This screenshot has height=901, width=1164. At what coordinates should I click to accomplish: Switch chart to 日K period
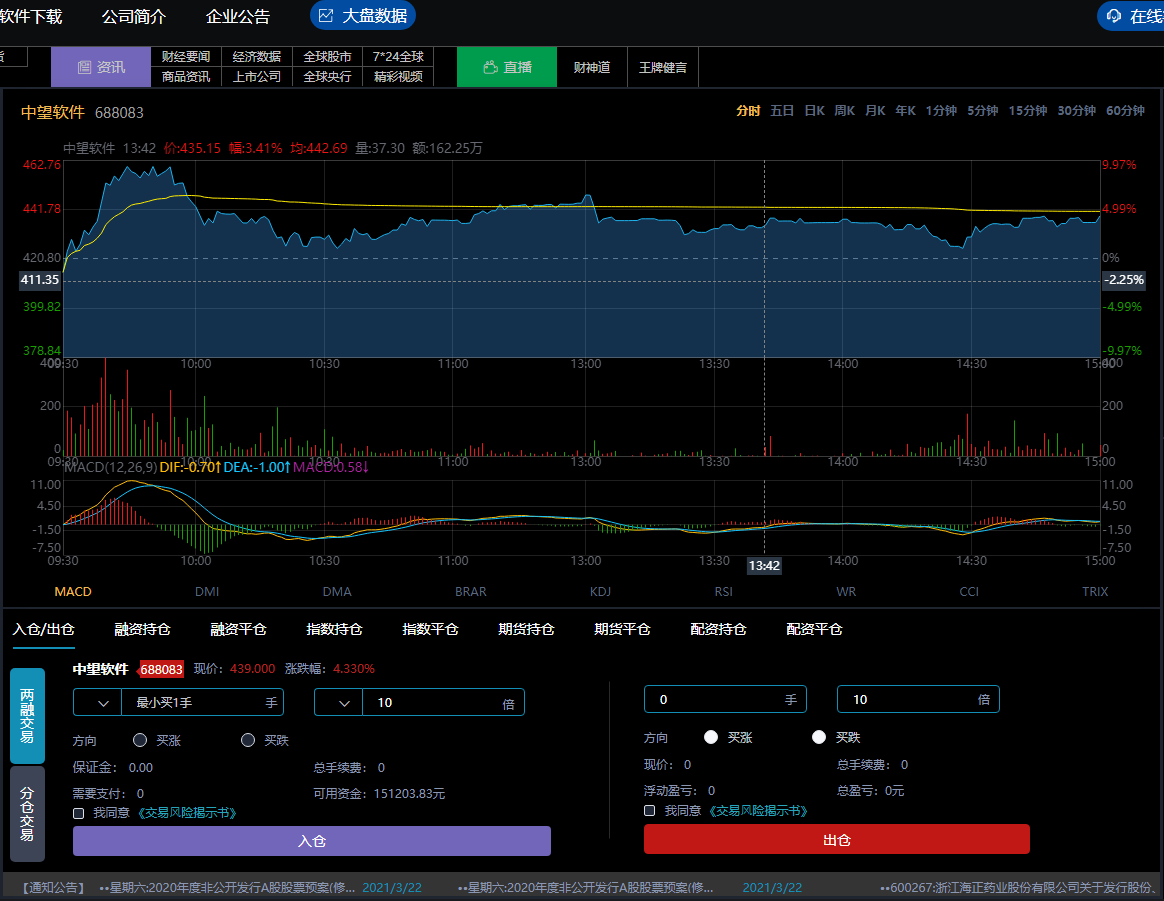[814, 111]
